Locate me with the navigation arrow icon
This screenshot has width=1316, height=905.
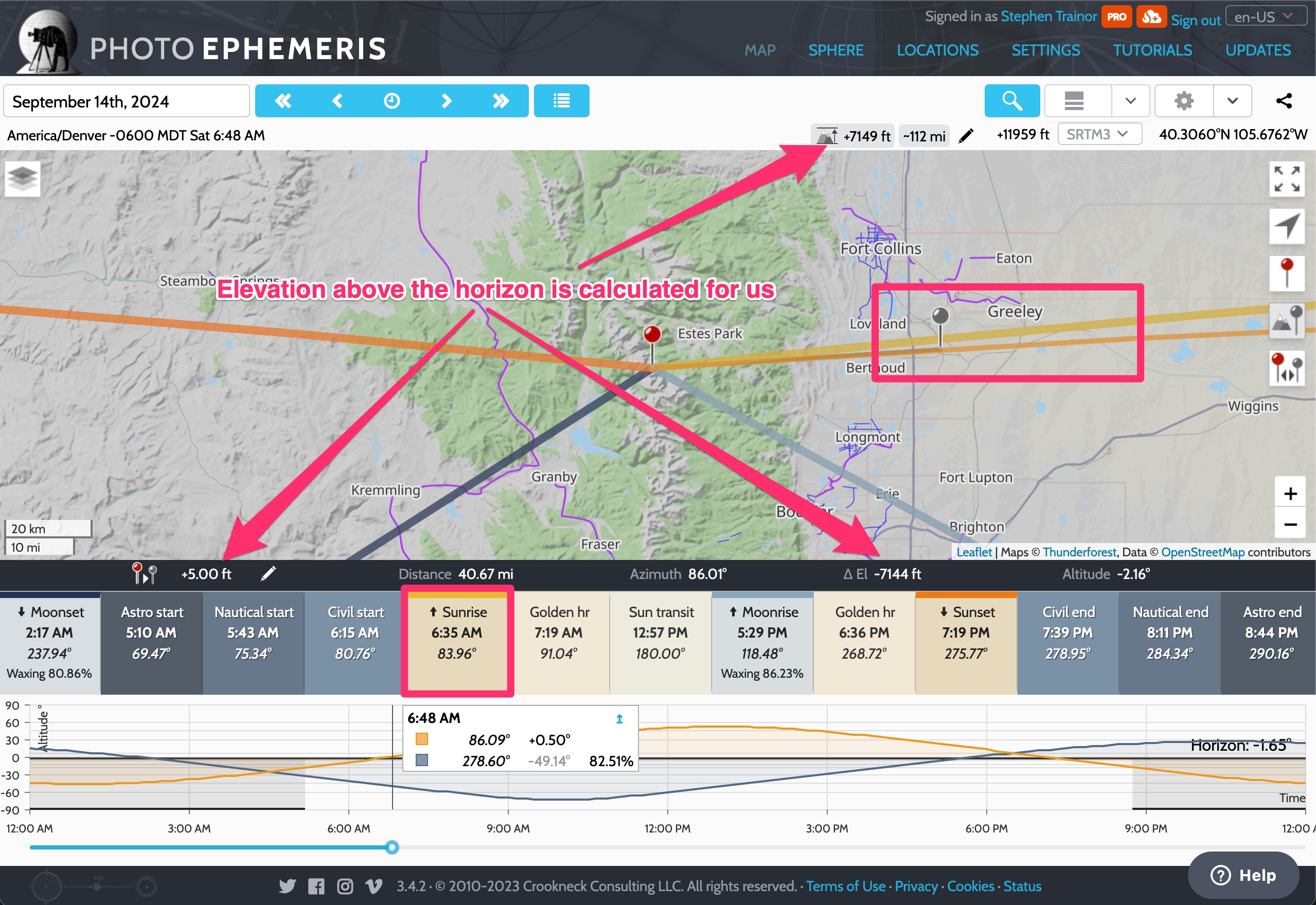tap(1287, 226)
